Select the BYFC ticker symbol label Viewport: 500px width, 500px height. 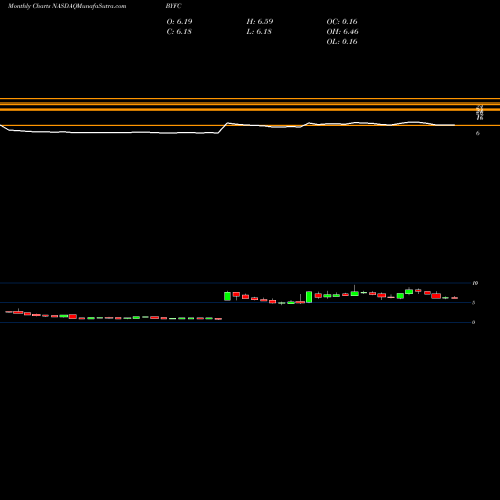coord(174,6)
